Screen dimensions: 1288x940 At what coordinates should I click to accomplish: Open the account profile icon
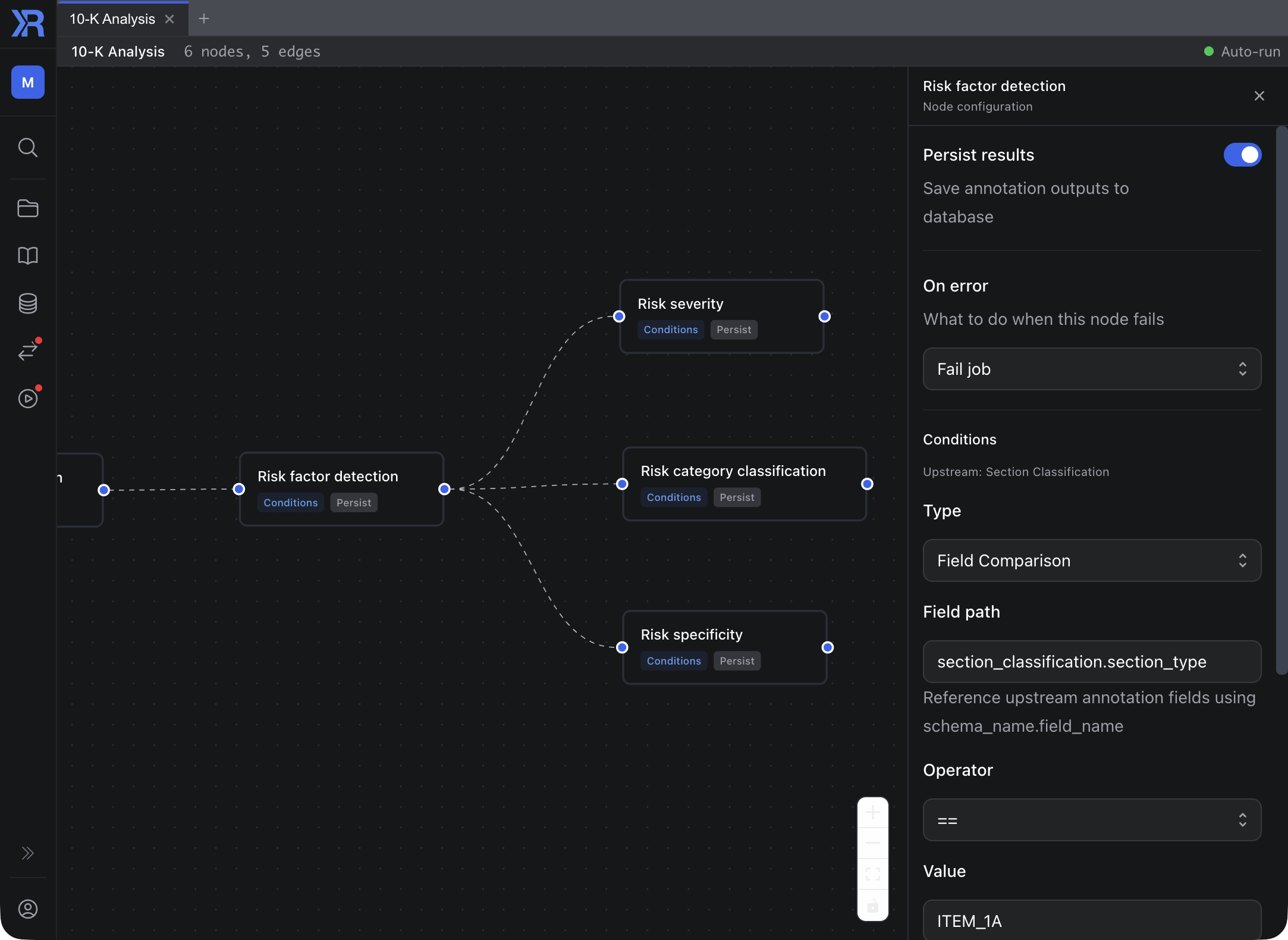tap(28, 909)
